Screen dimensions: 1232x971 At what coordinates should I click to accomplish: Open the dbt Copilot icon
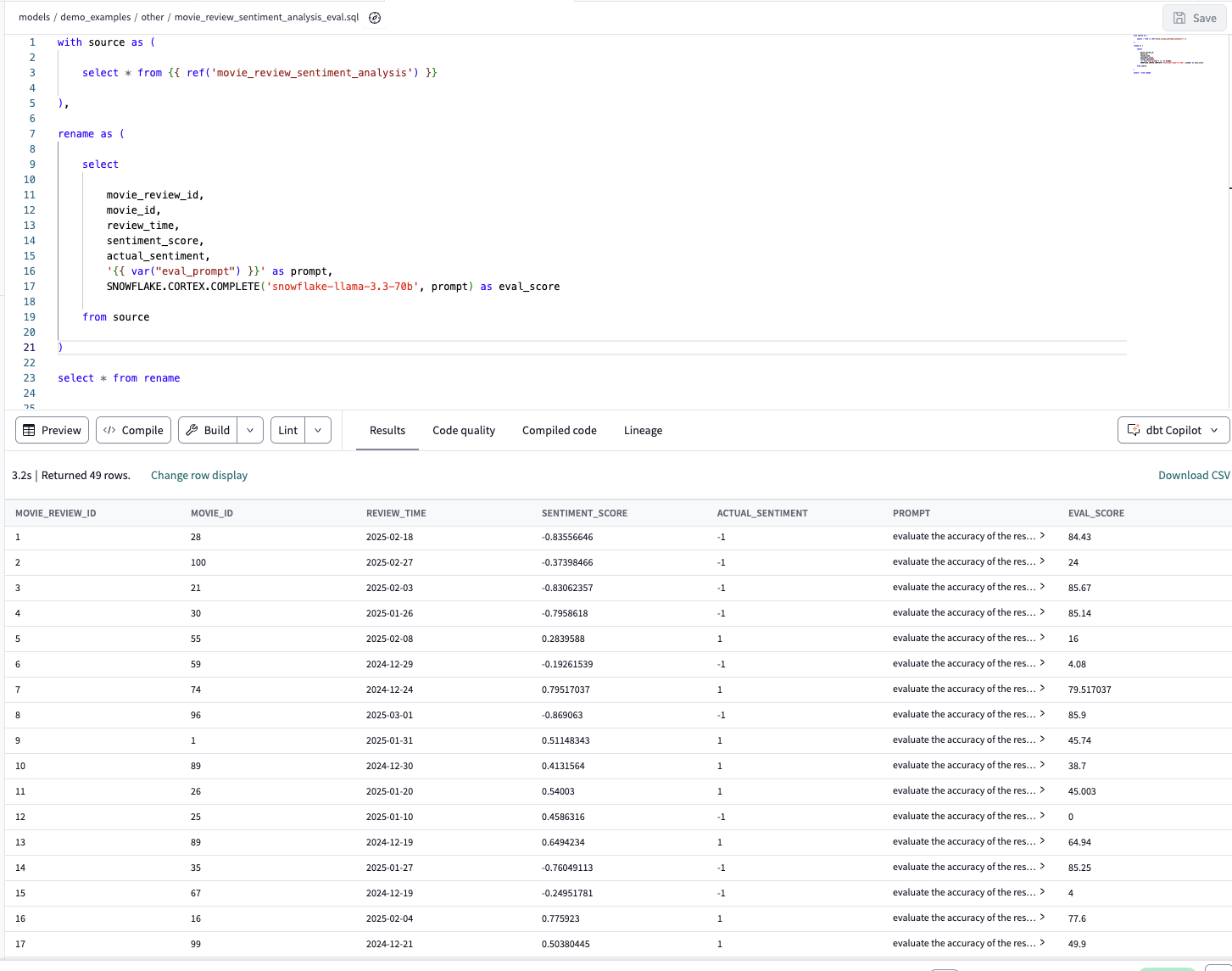pos(1134,430)
